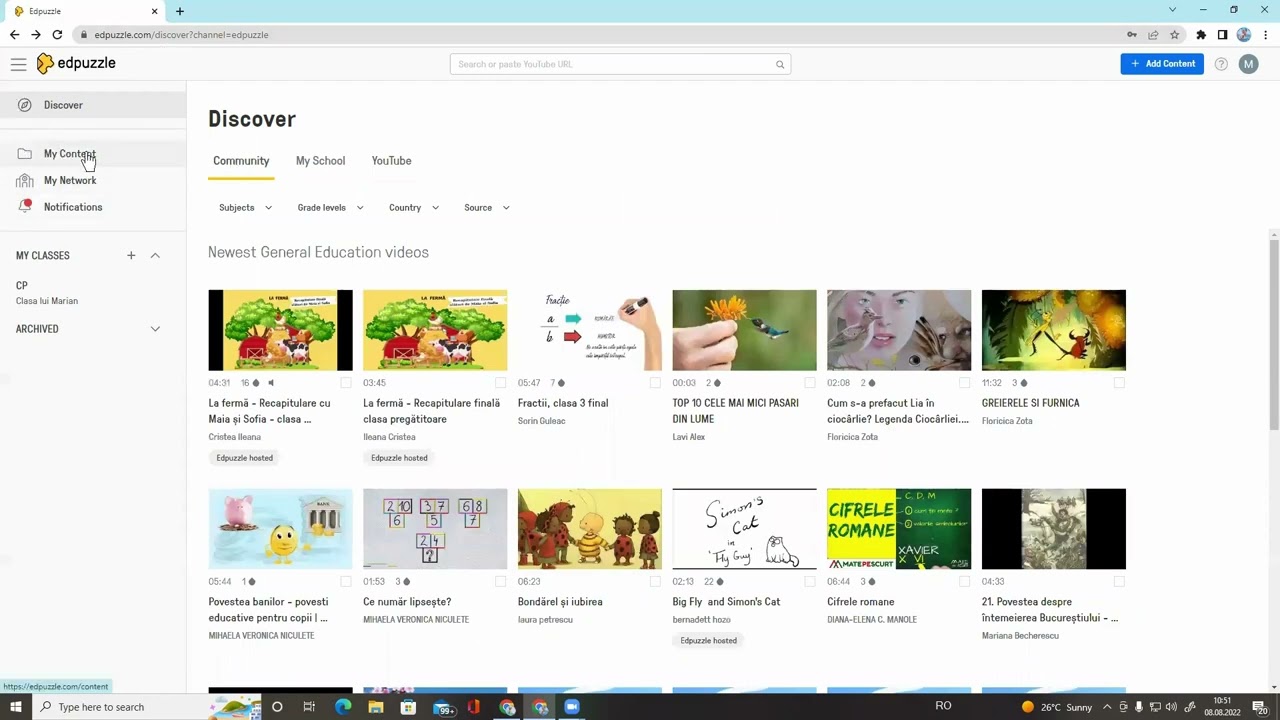Open the browser extensions puzzle icon
This screenshot has width=1280, height=720.
(1201, 35)
